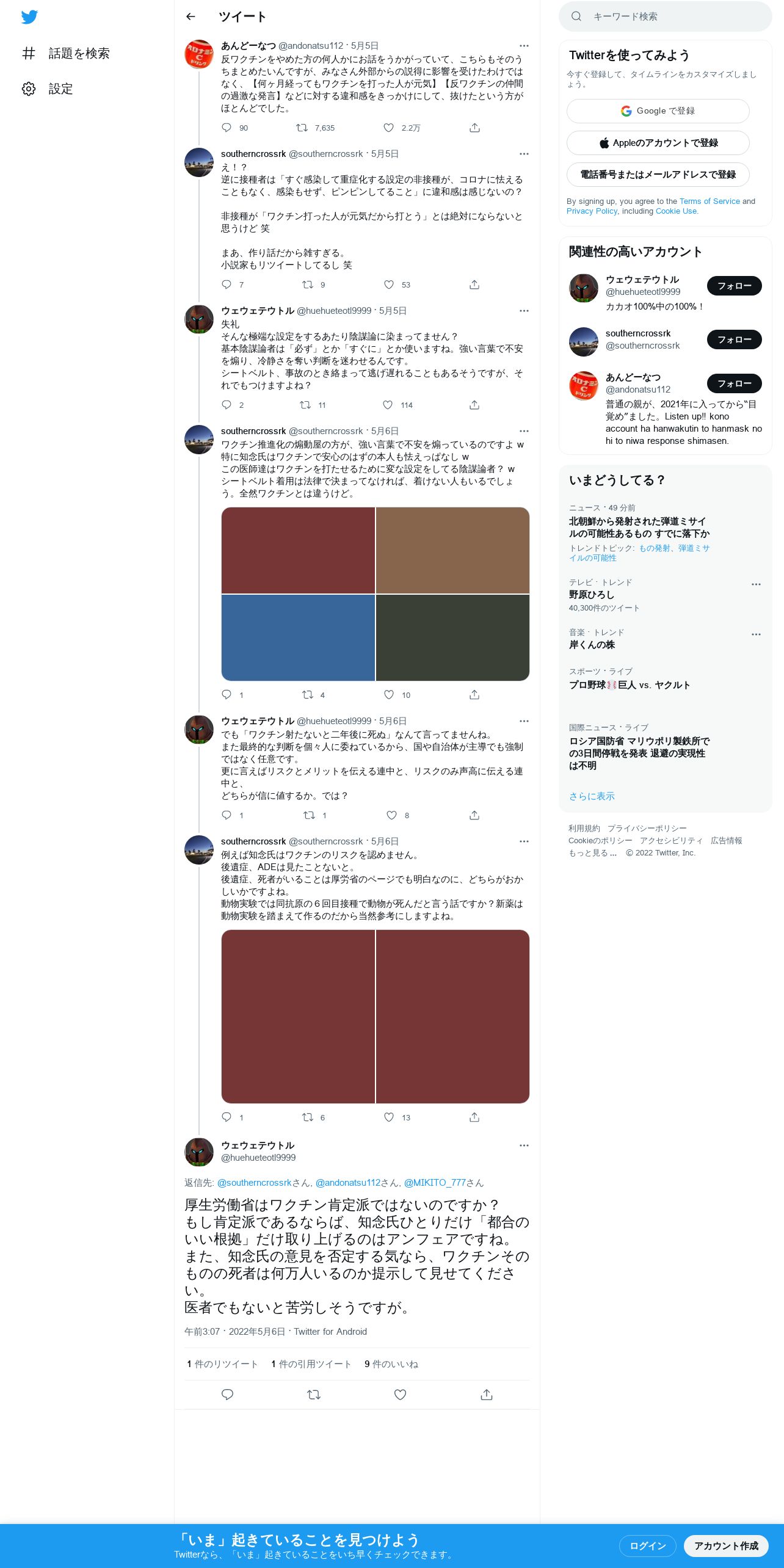Follow あんどーなつ in related accounts
This screenshot has height=1568, width=784.
[x=734, y=383]
